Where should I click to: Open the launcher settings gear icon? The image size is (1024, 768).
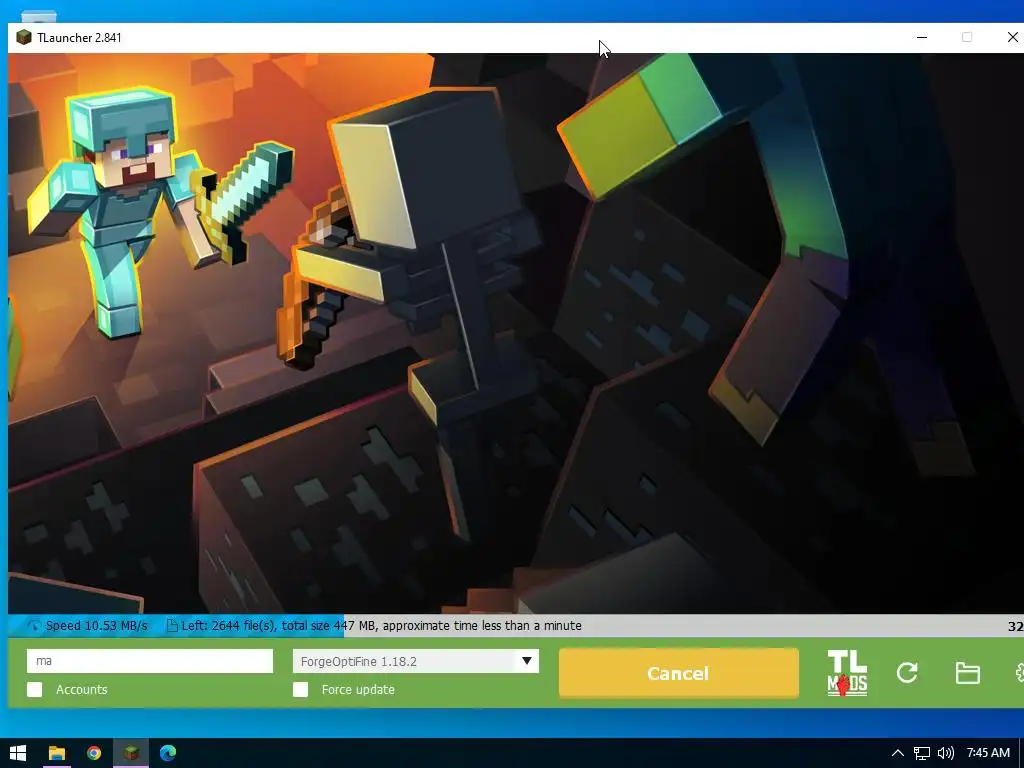pyautogui.click(x=1018, y=673)
